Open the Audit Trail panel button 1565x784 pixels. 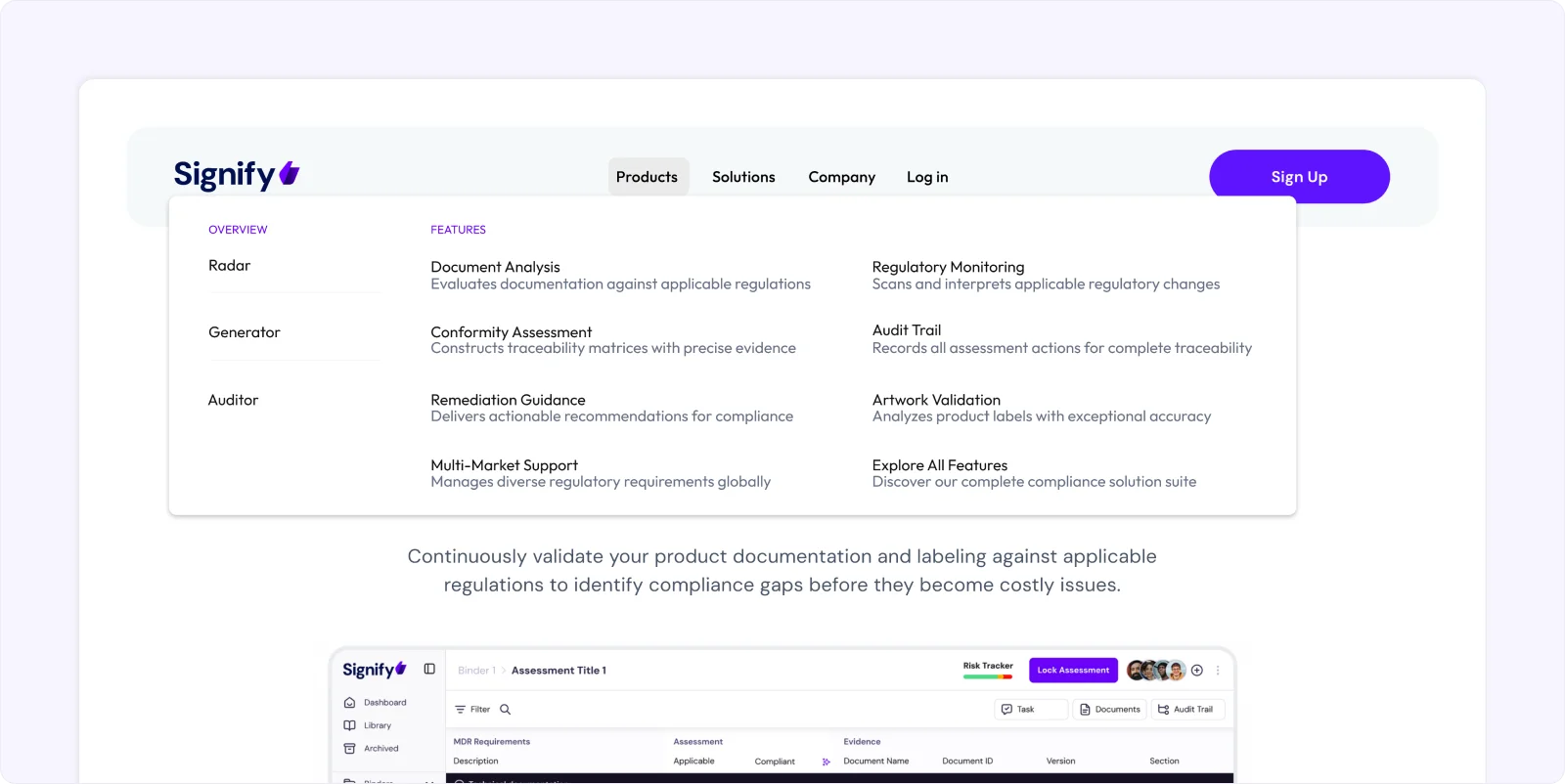tap(1187, 709)
